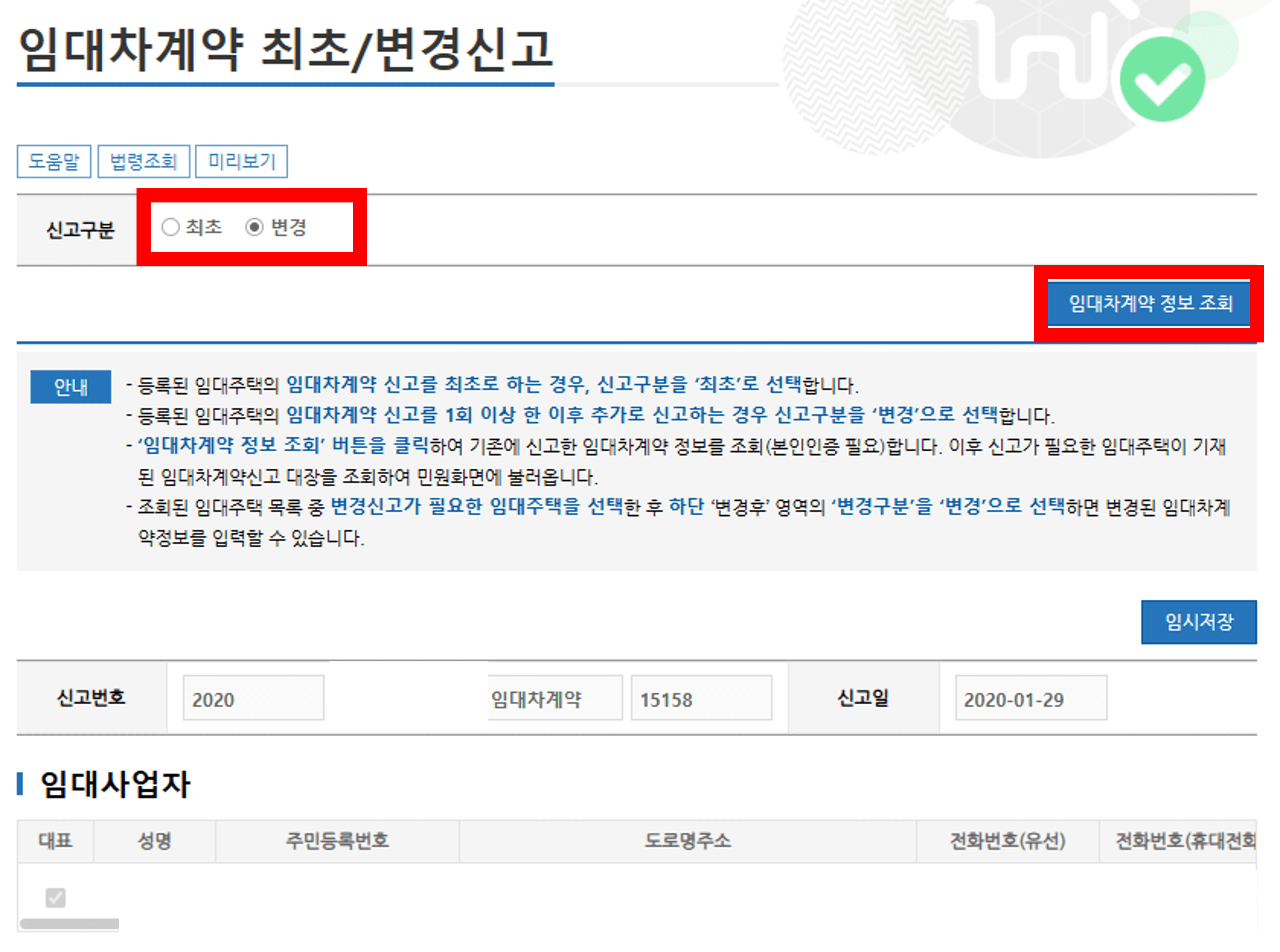Open the 도움말 help button

54,161
